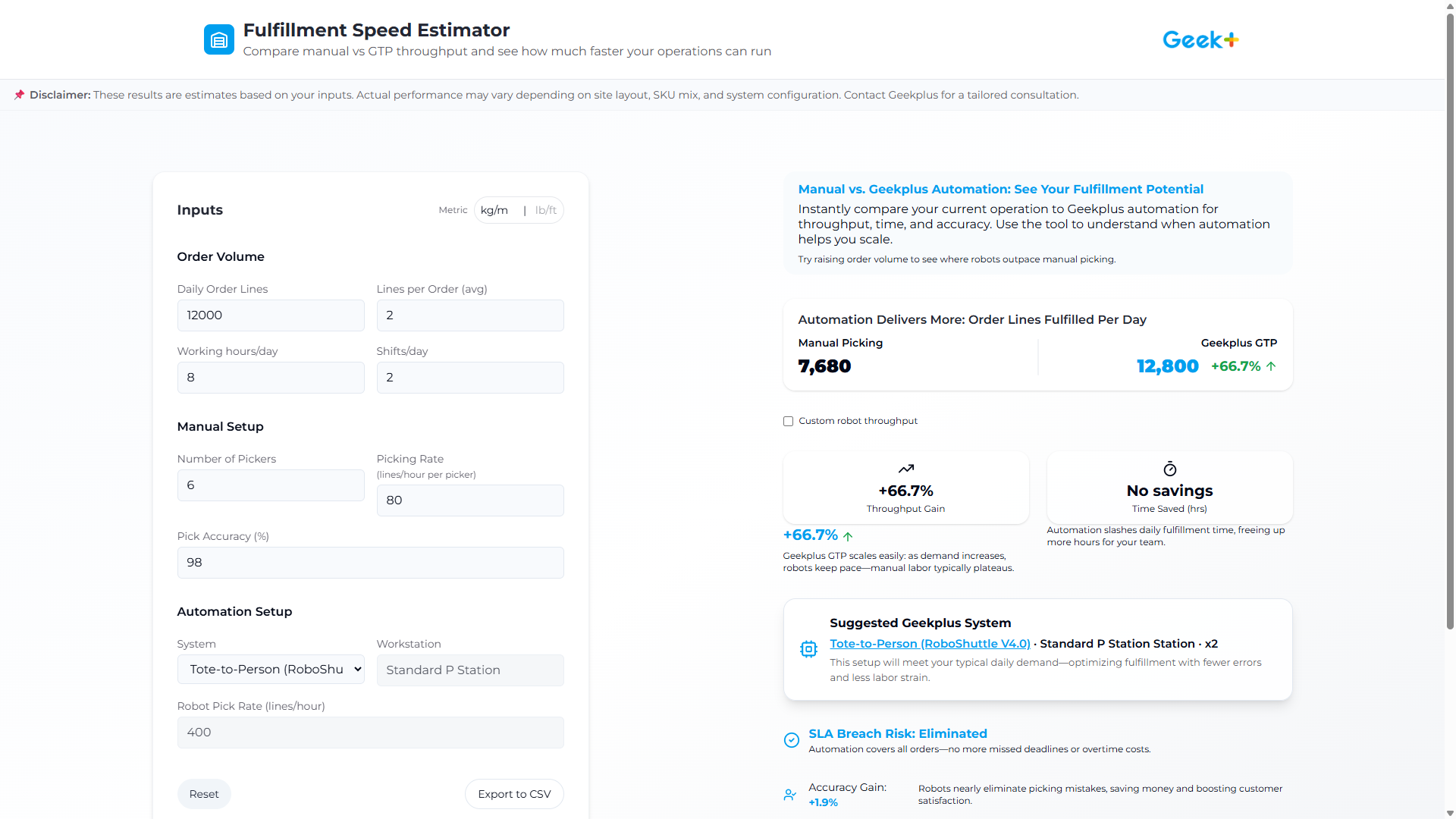The width and height of the screenshot is (1456, 819).
Task: Click the scrollbar down arrow
Action: point(1449,812)
